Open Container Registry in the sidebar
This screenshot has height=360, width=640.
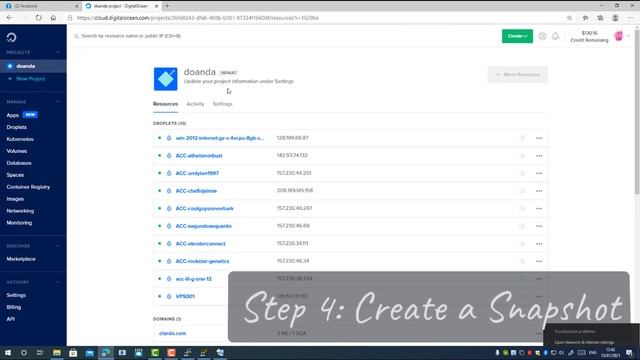[28, 187]
